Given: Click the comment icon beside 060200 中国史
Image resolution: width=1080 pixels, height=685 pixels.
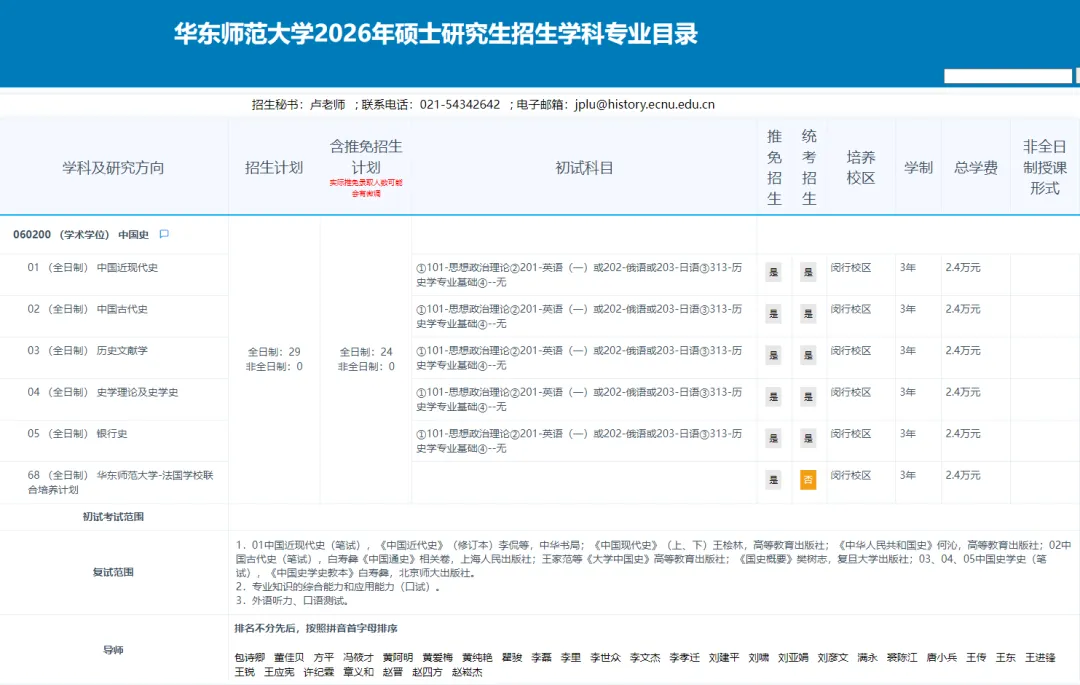Looking at the screenshot, I should (x=164, y=234).
